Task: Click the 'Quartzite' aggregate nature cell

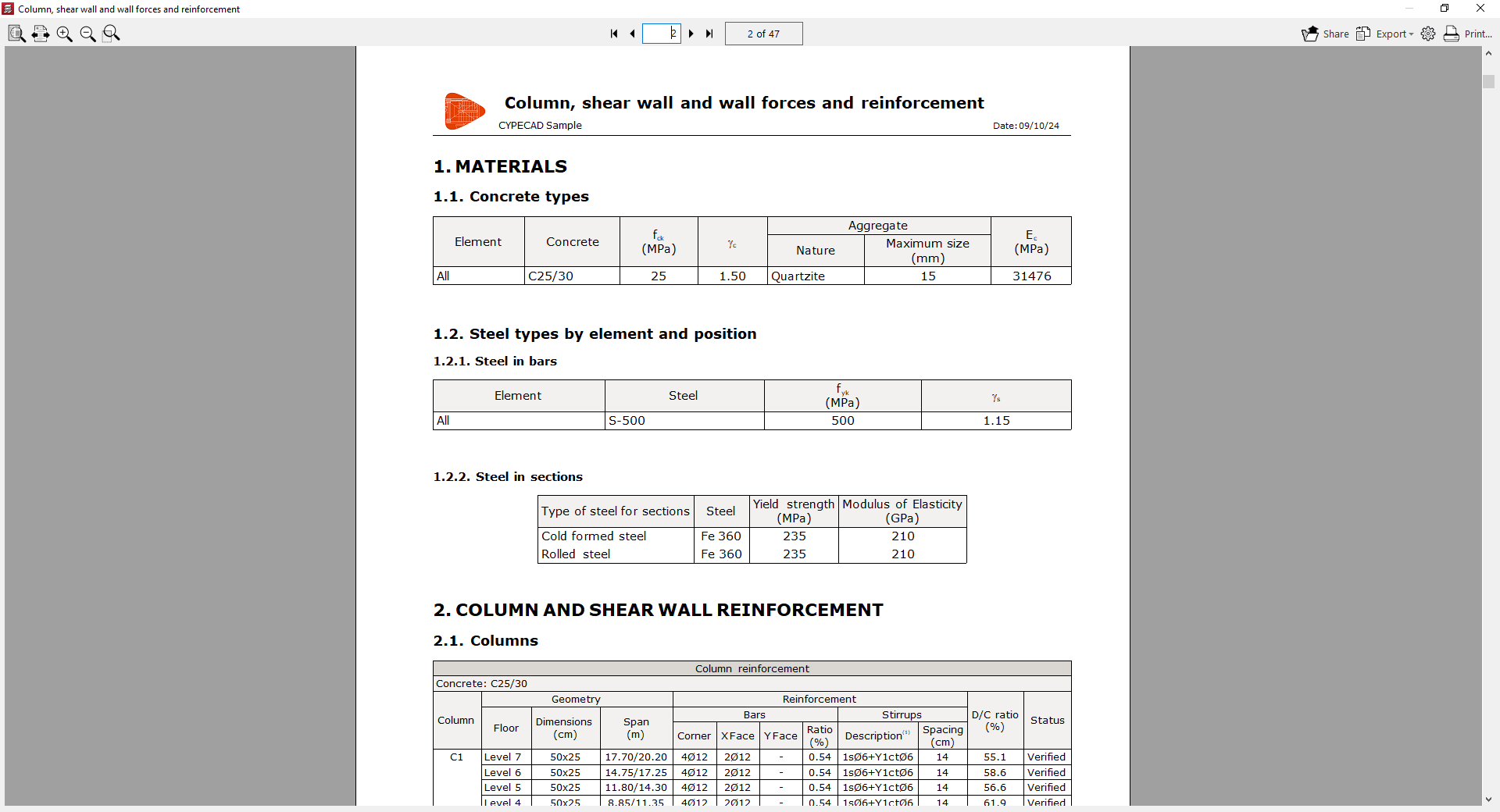Action: coord(816,276)
